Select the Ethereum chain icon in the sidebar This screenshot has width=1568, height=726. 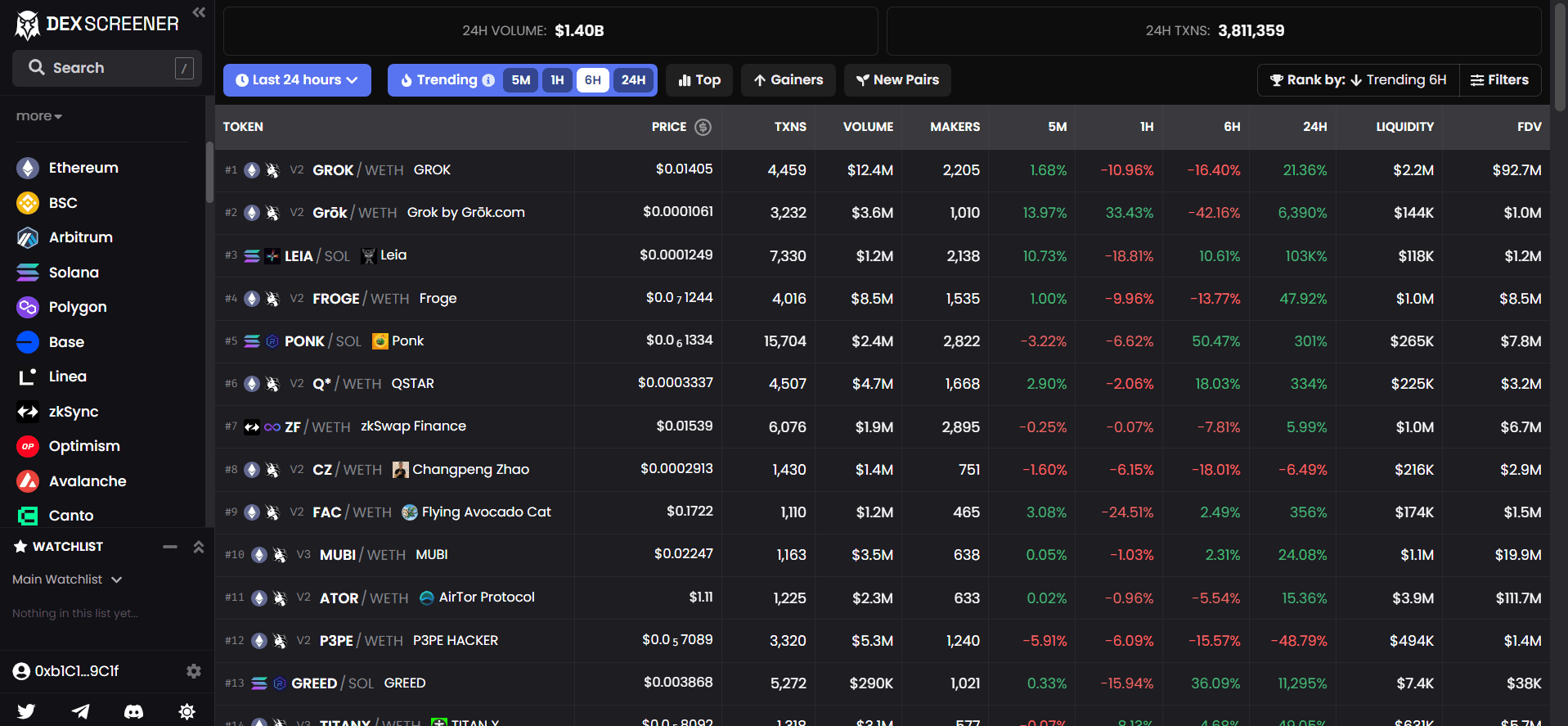(x=28, y=168)
